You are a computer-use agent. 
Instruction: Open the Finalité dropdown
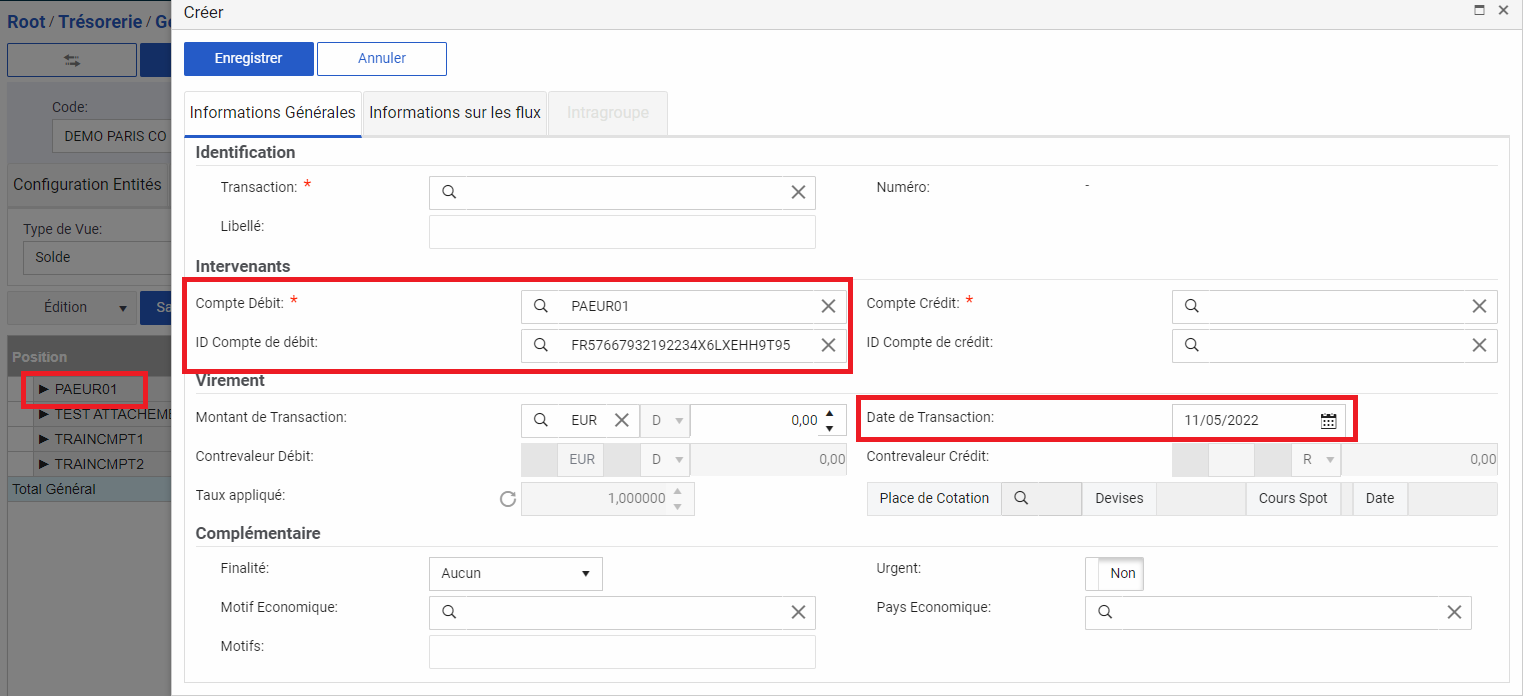pos(515,573)
